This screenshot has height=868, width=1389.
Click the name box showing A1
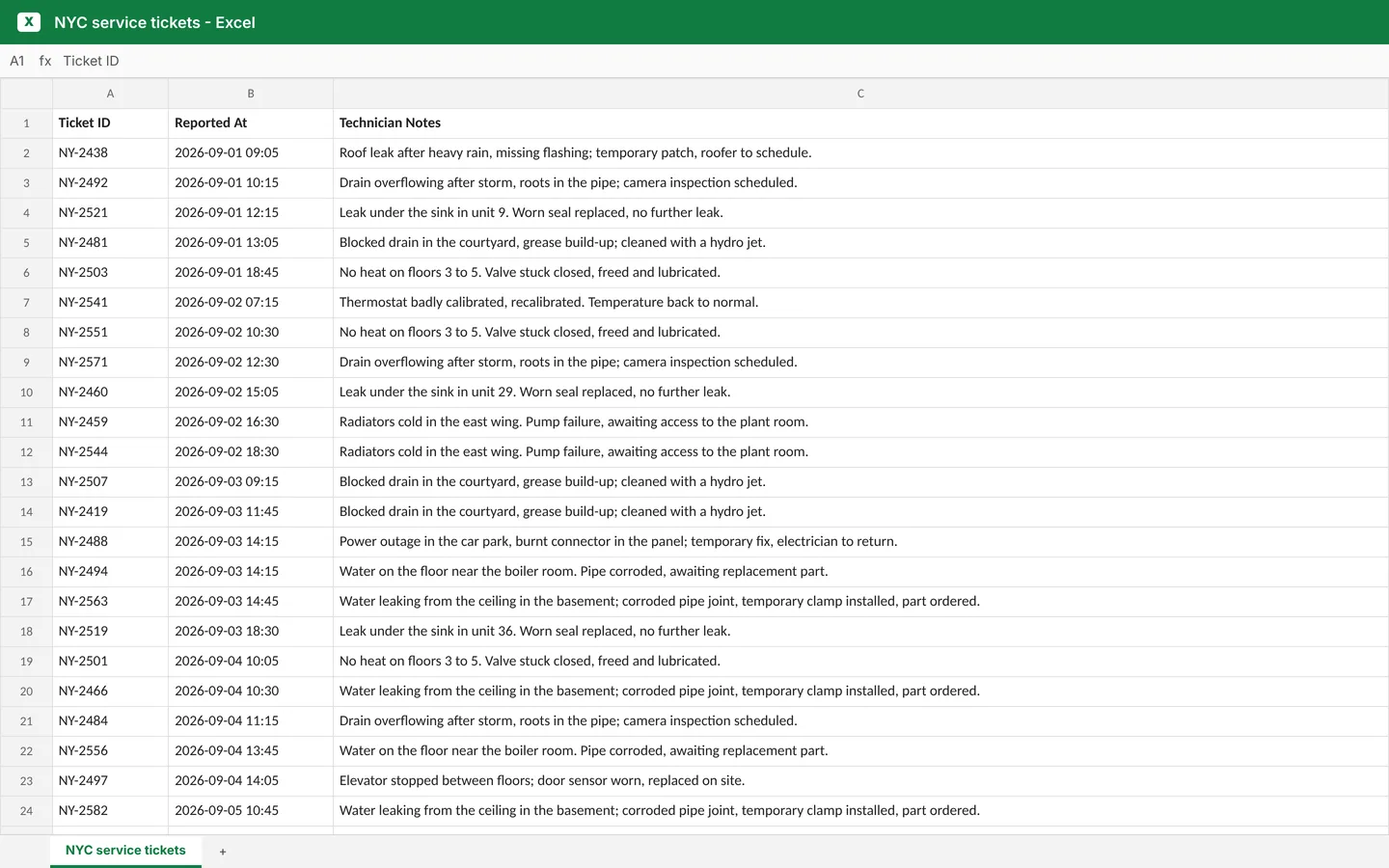(x=17, y=61)
